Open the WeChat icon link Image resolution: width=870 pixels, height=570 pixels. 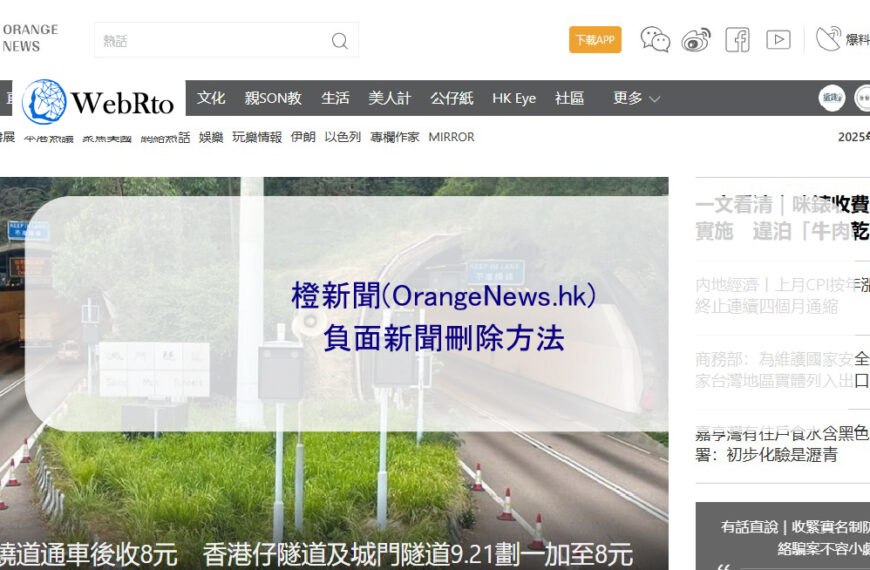pyautogui.click(x=655, y=40)
